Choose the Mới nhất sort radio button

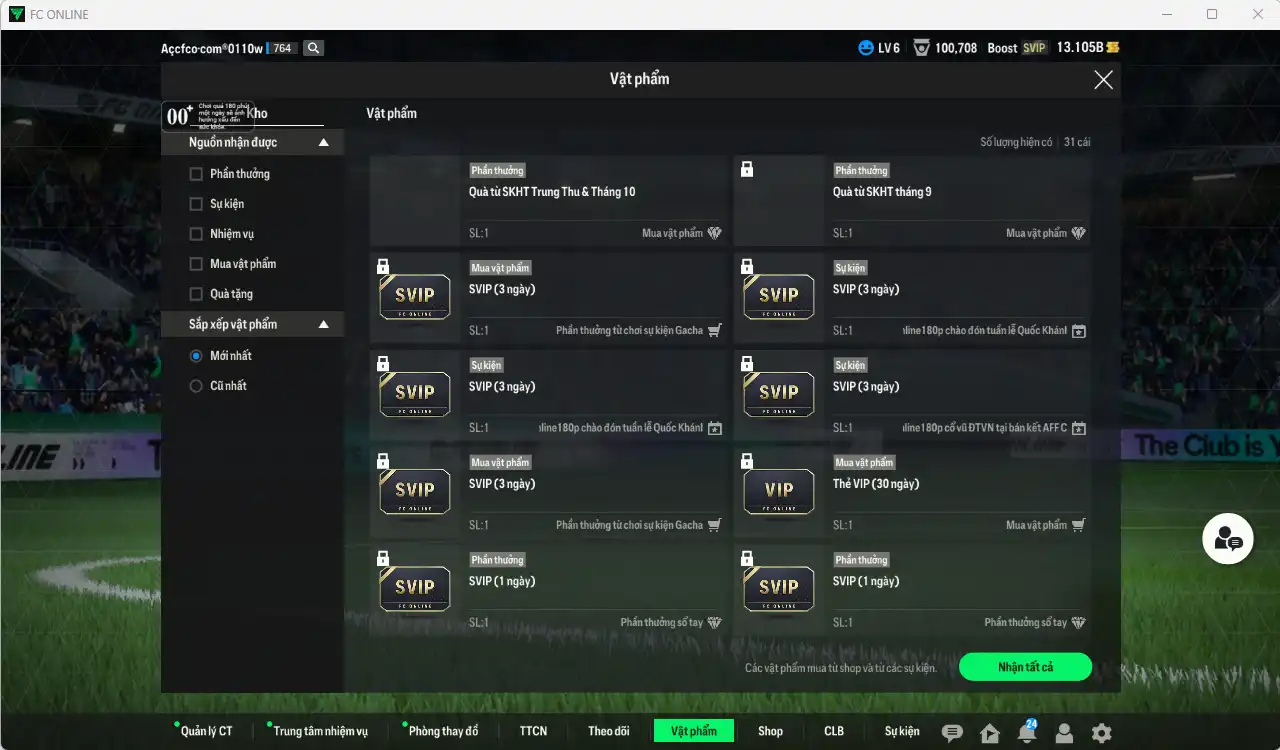pos(196,356)
